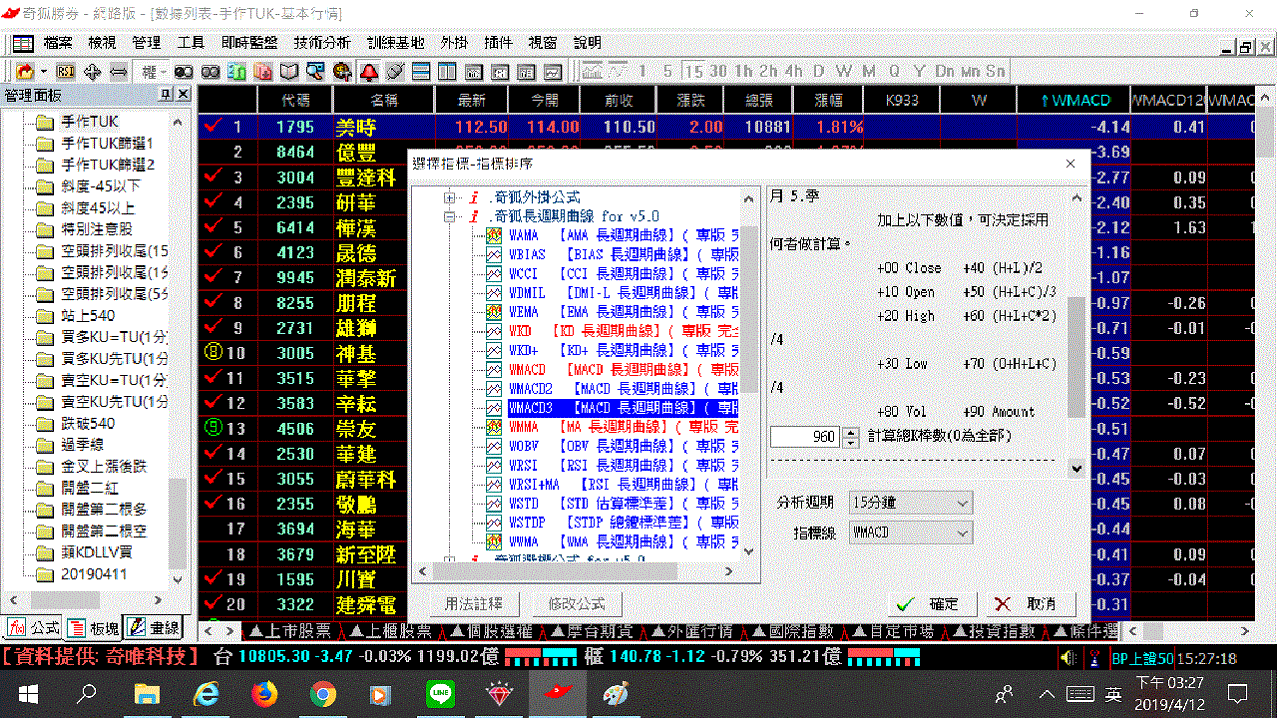
Task: Select the WMACD3 indicator in the tree
Action: point(623,408)
